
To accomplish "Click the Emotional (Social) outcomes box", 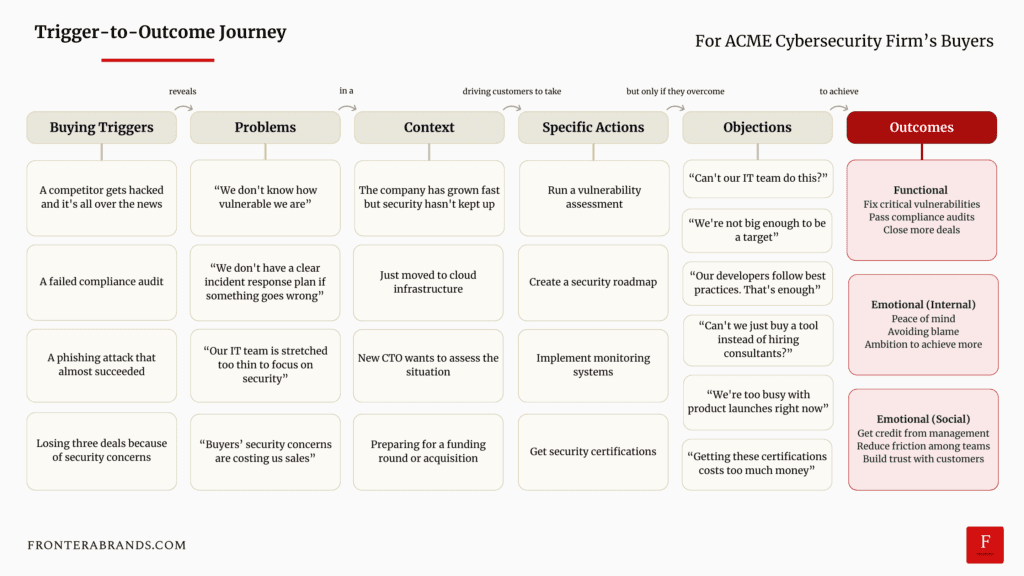I will click(x=922, y=439).
